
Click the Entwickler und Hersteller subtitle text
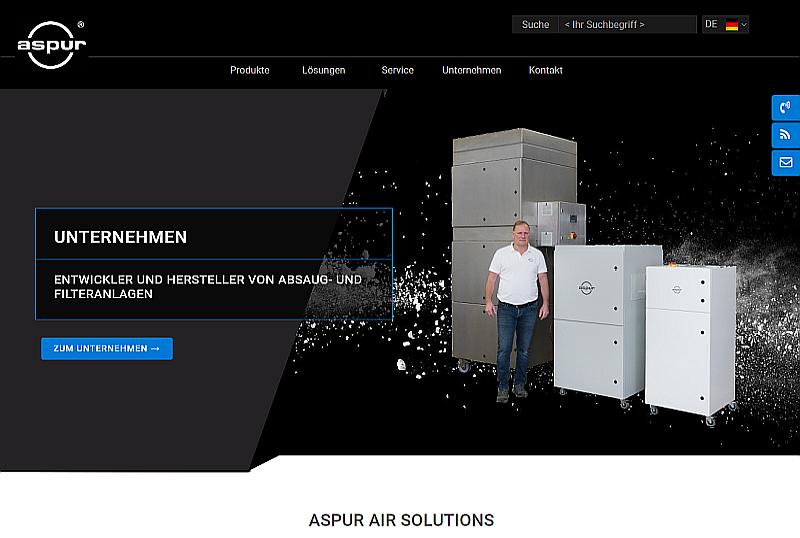click(x=208, y=287)
